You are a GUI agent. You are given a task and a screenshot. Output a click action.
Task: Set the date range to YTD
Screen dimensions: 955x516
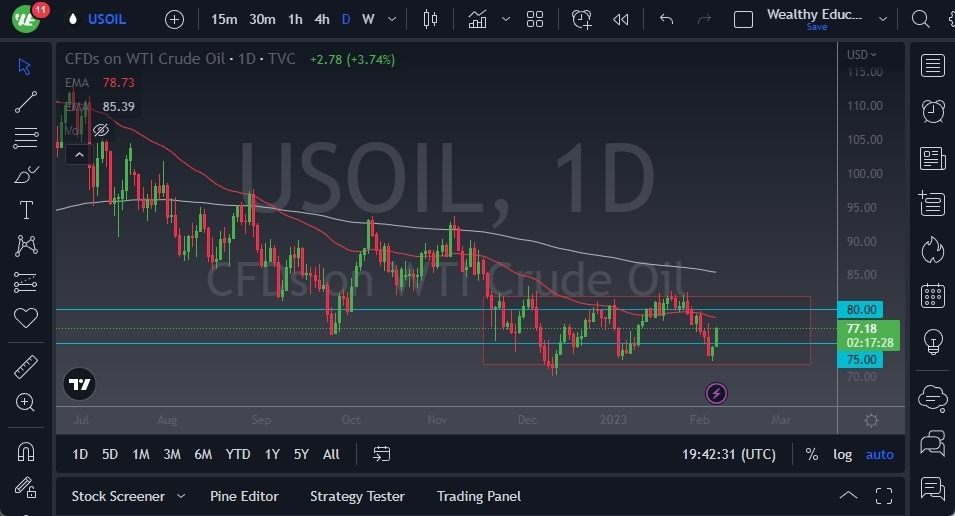[x=238, y=454]
